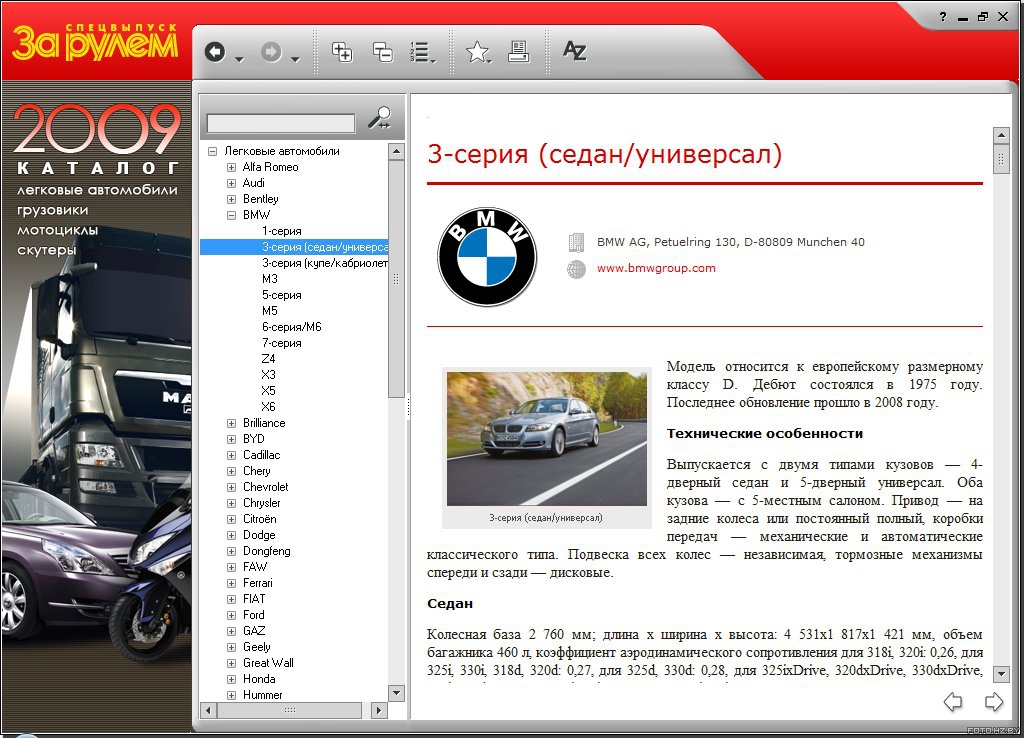
Task: Select the Dongfeng brand label
Action: tap(266, 551)
